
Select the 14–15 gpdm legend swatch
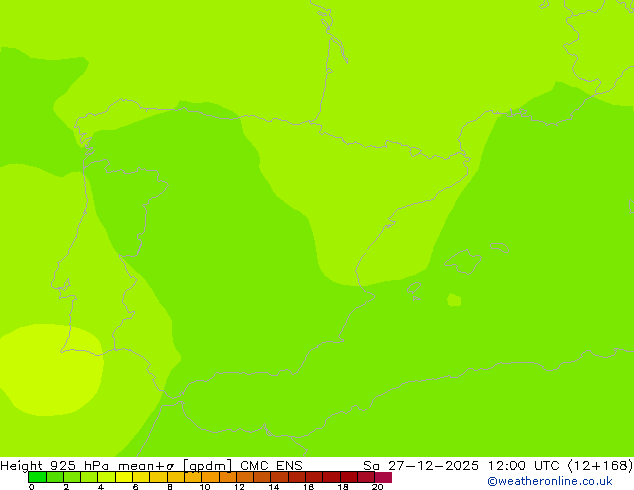coord(279,477)
